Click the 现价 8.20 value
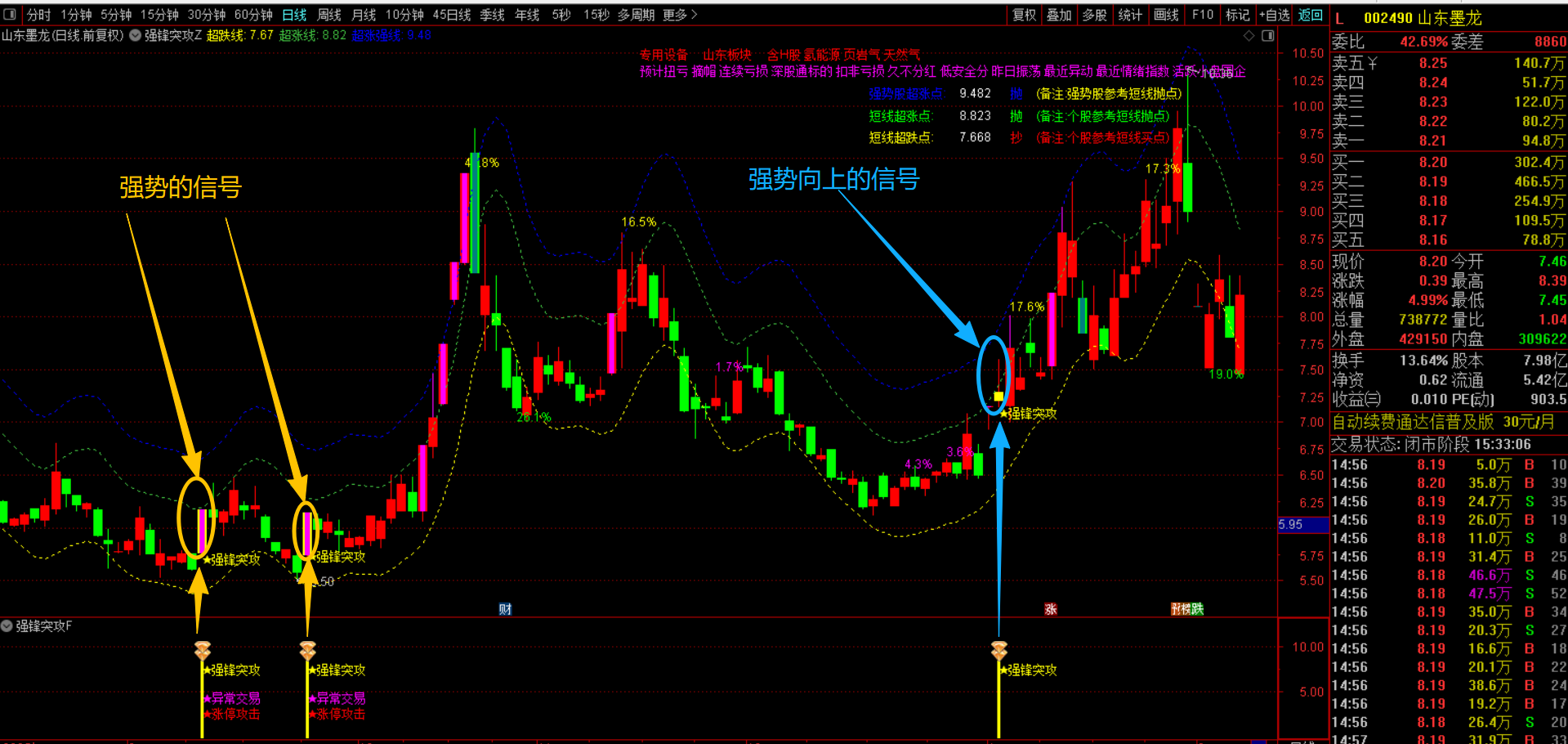The width and height of the screenshot is (1568, 744). point(1433,262)
